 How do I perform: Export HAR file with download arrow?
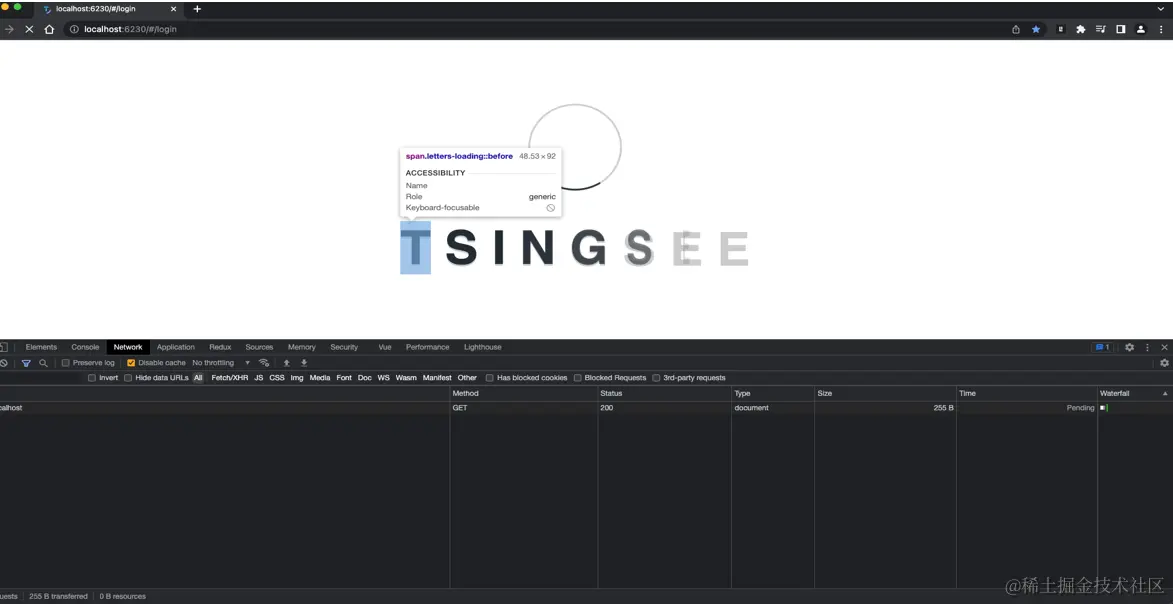pos(304,363)
